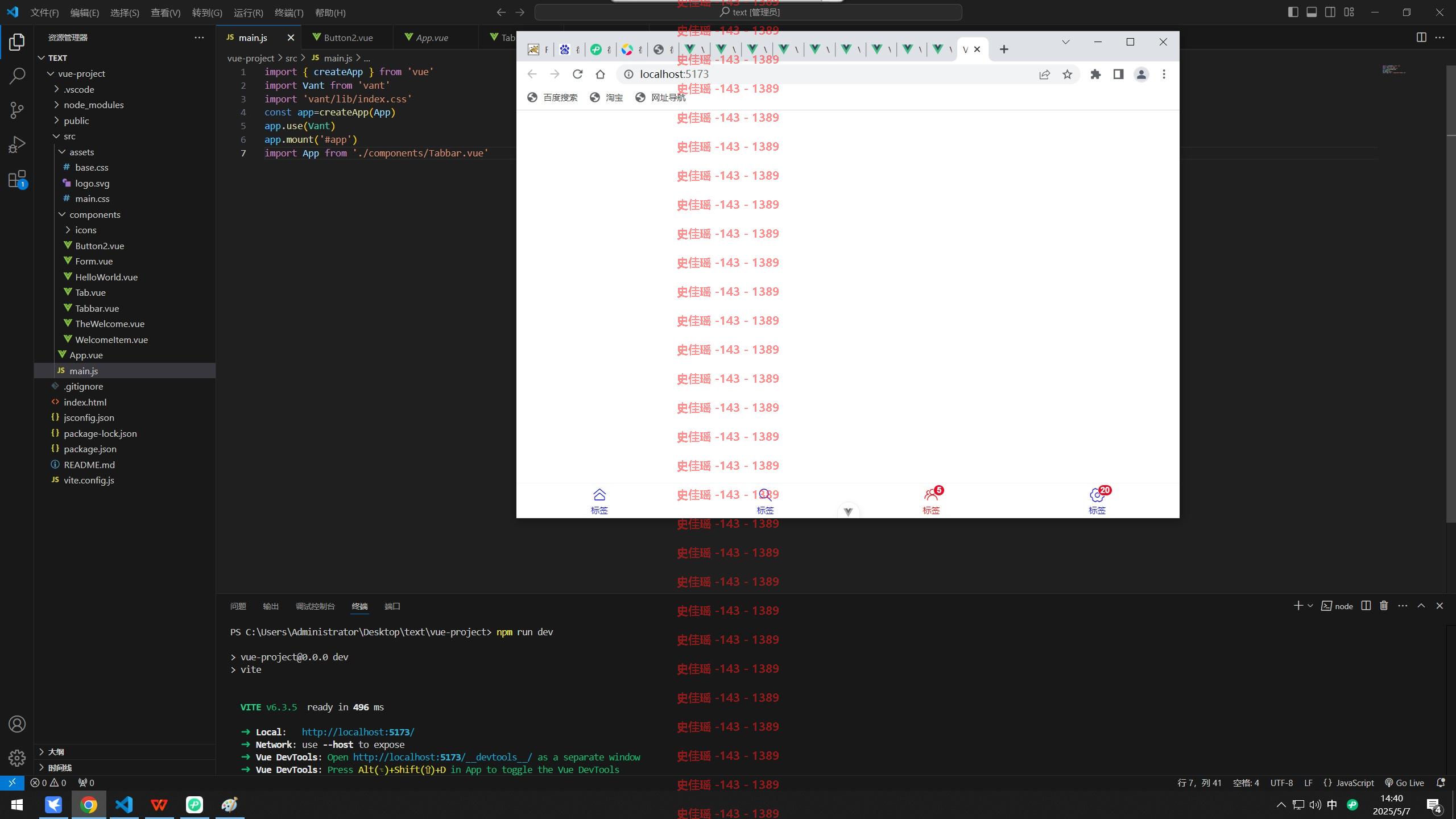Screen dimensions: 1456x819
Task: Open the Explorer view in activity bar
Action: click(17, 42)
